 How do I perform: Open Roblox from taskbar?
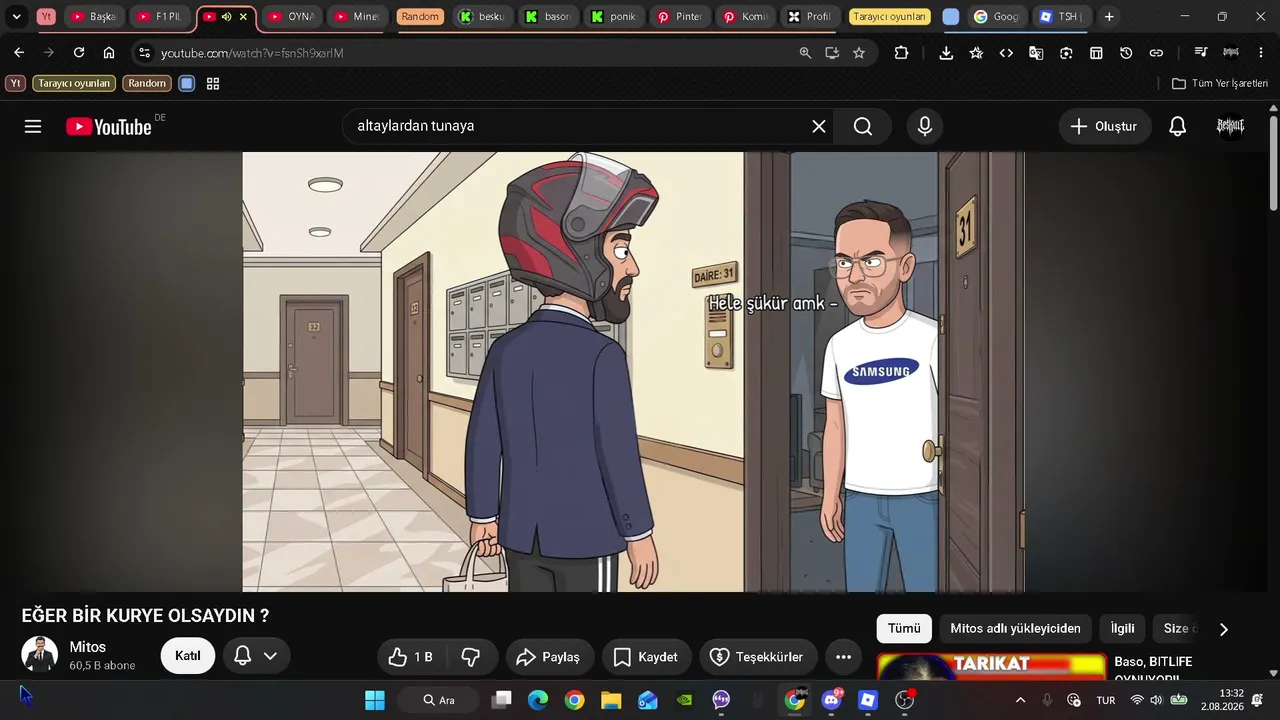click(868, 700)
